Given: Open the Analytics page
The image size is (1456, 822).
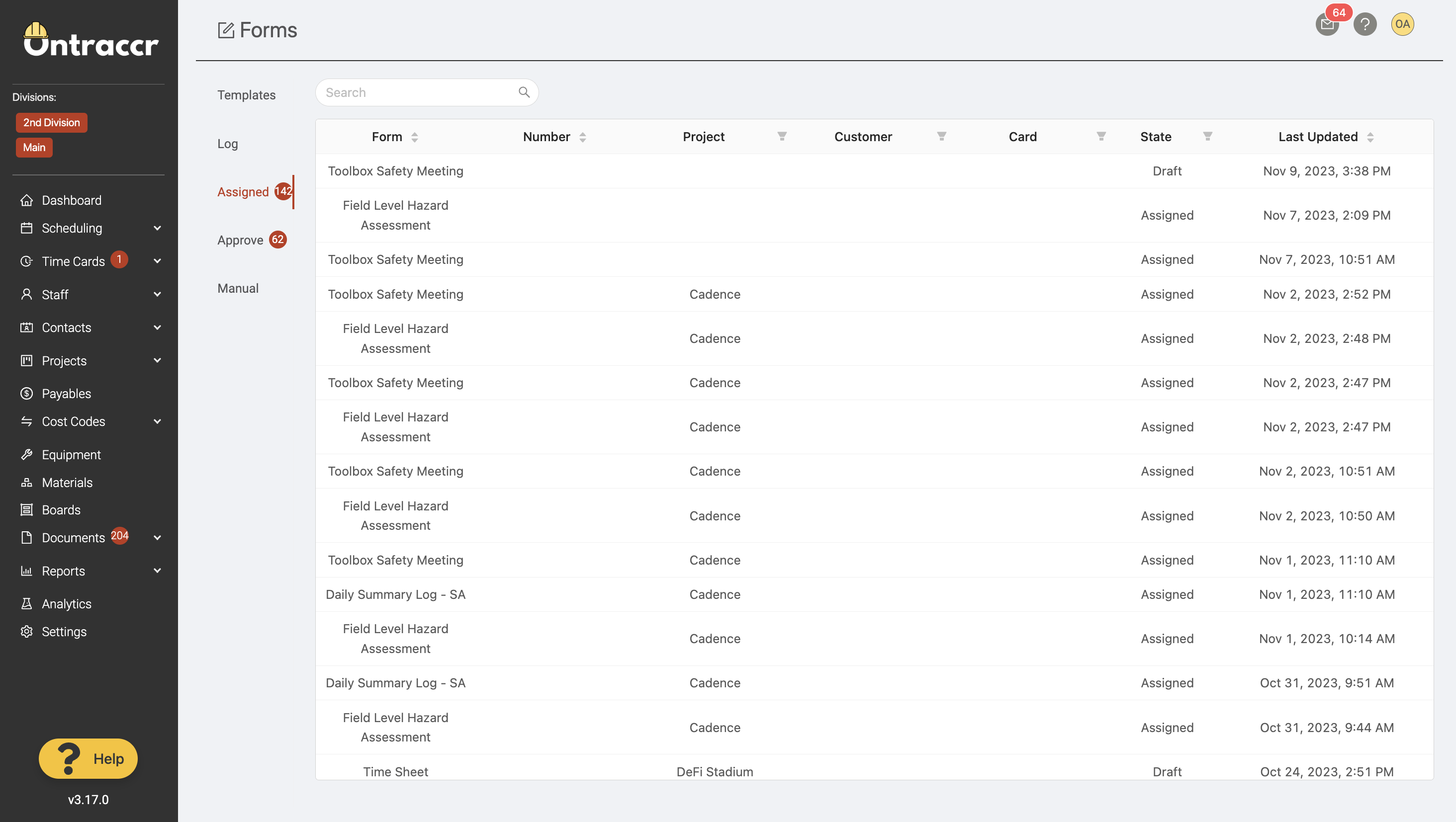Looking at the screenshot, I should (67, 603).
